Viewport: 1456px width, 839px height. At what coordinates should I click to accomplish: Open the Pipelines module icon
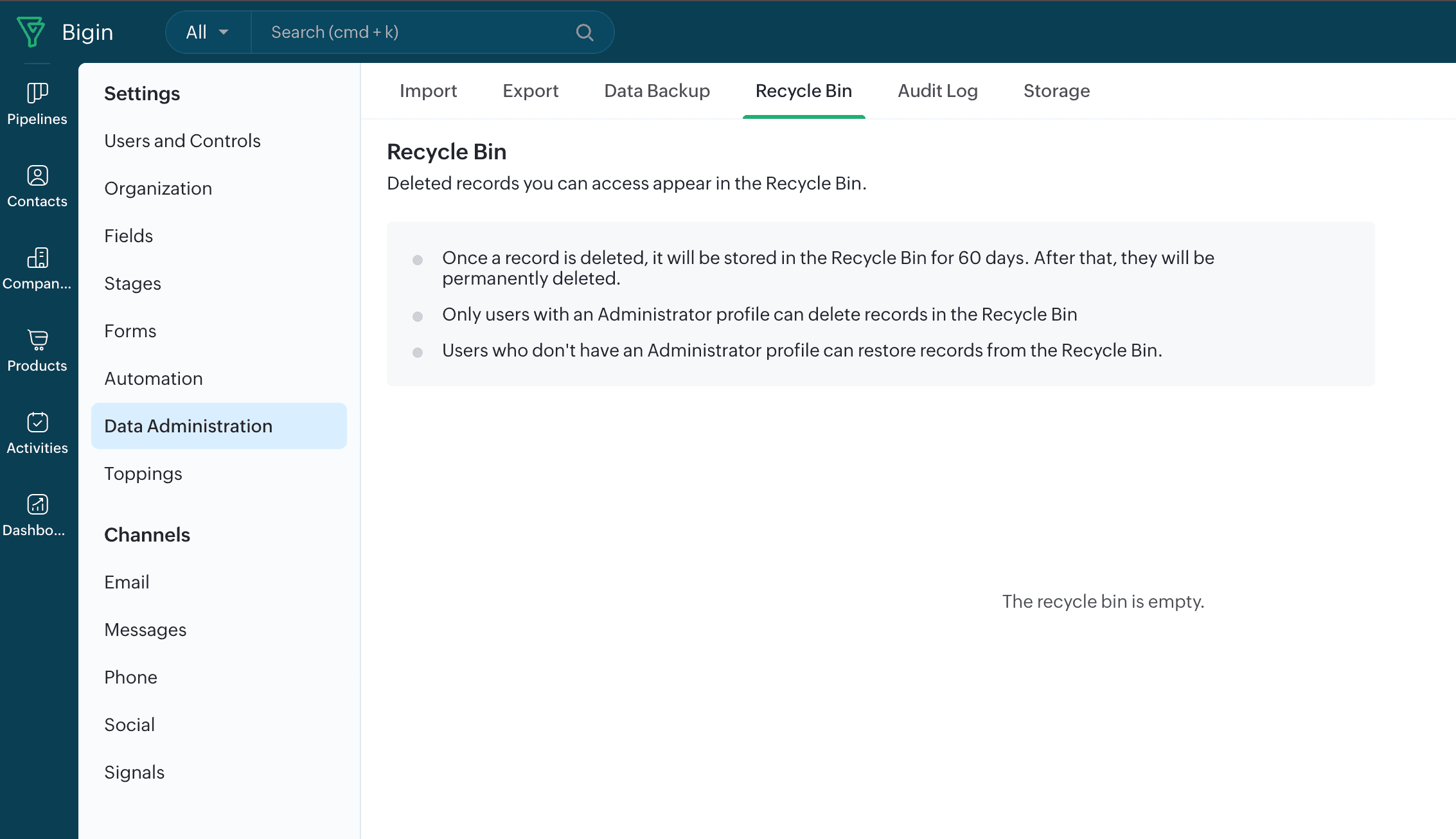(37, 94)
